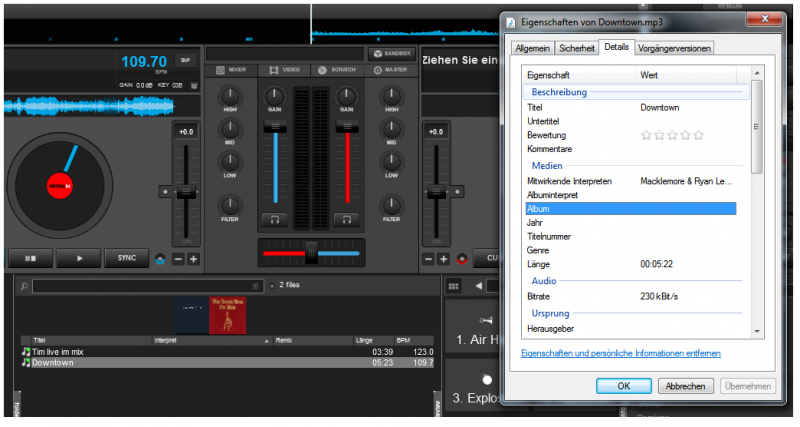
Task: Click the TAP tempo button
Action: point(184,60)
